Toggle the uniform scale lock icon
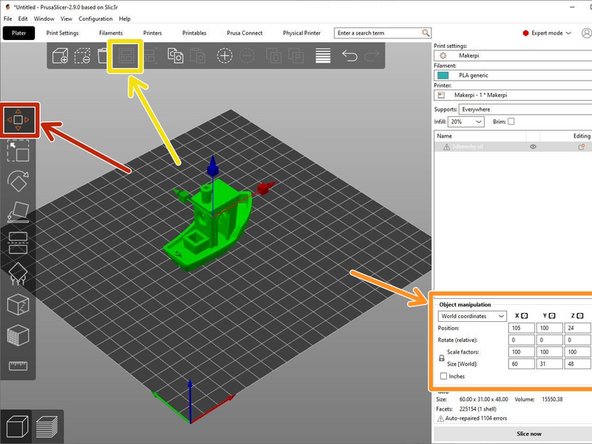Screen dimensions: 592x444 pyautogui.click(x=441, y=358)
